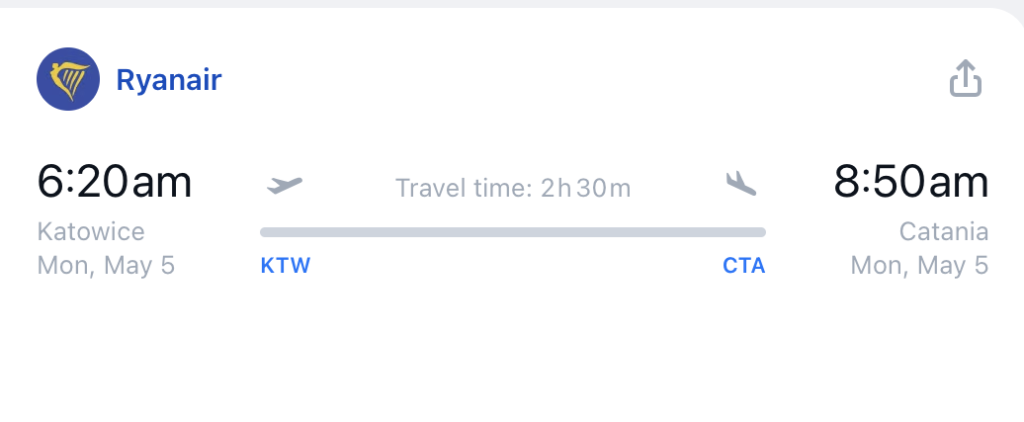Screen dimensions: 1024x422
Task: Click the arrival date Mon, May 5
Action: click(x=920, y=266)
